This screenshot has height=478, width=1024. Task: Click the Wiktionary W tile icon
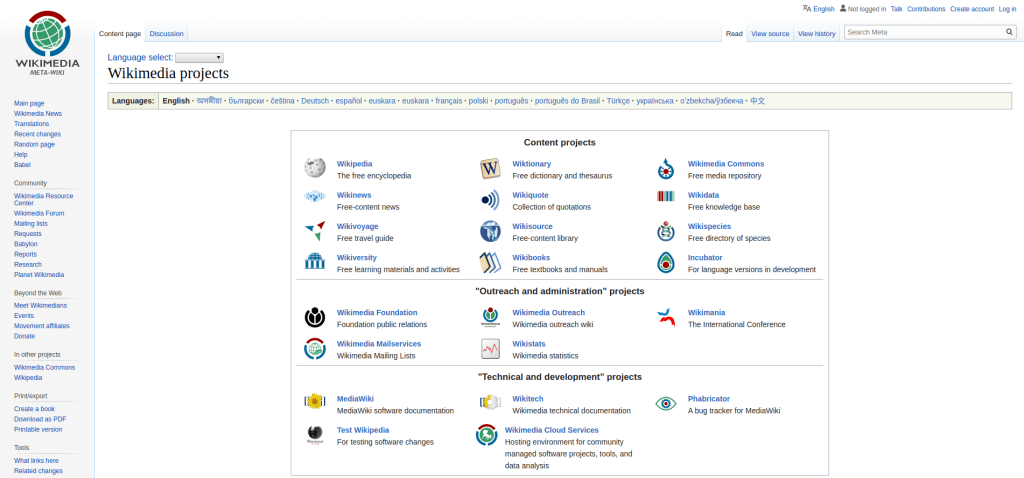489,169
